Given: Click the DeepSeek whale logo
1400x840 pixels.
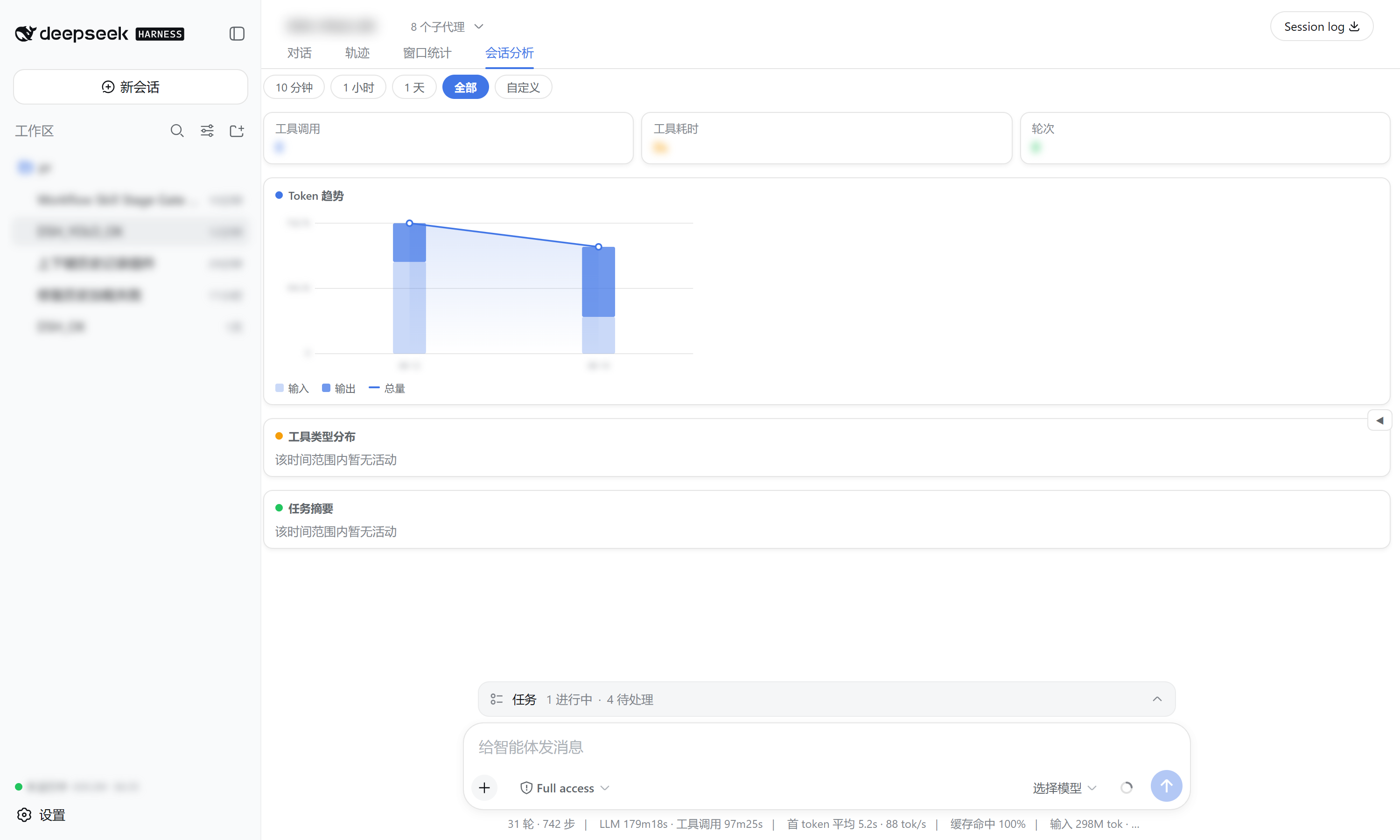Looking at the screenshot, I should coord(26,34).
